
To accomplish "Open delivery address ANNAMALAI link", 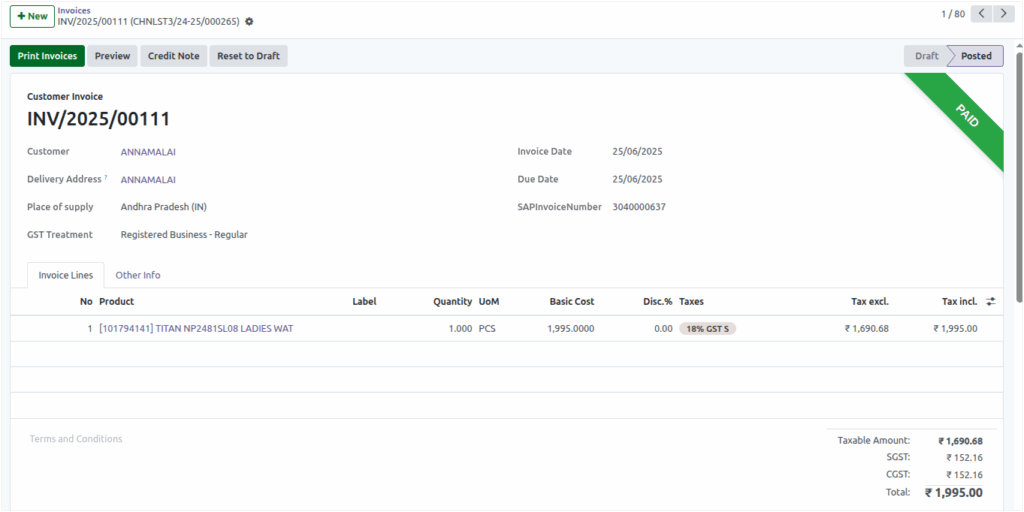I will [148, 180].
